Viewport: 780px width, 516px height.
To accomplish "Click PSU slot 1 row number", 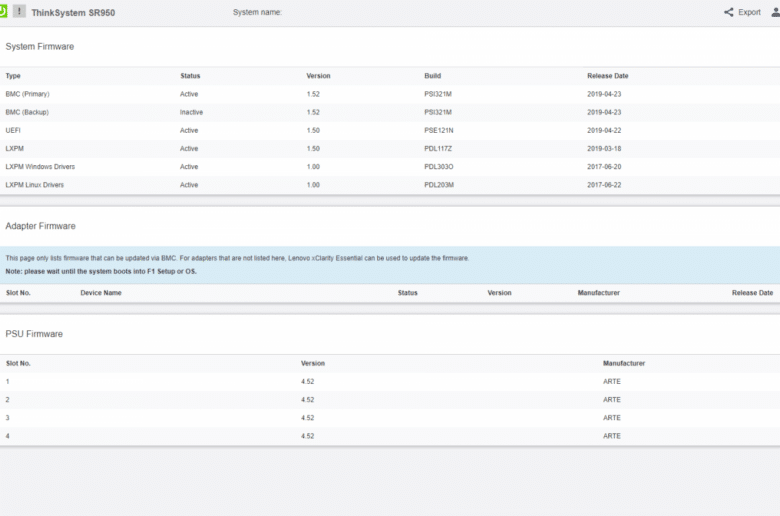I will coord(7,382).
